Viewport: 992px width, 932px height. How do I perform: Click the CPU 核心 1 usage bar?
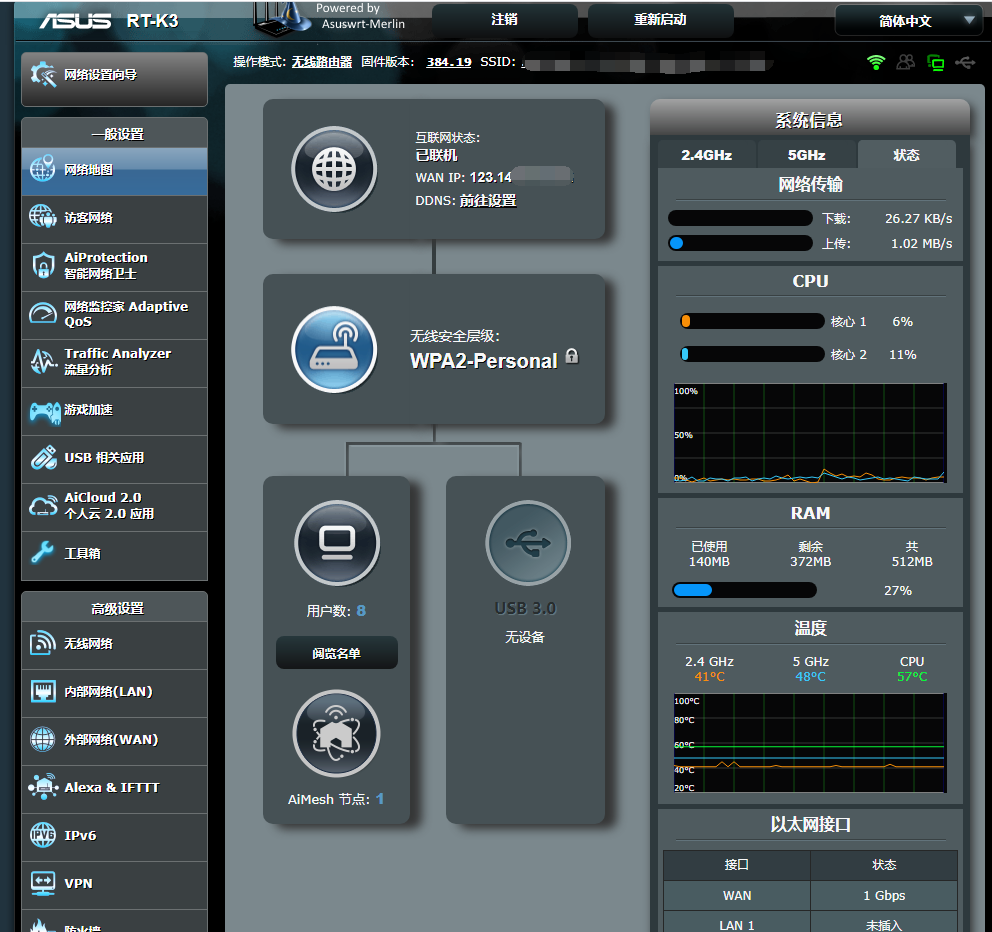point(752,321)
